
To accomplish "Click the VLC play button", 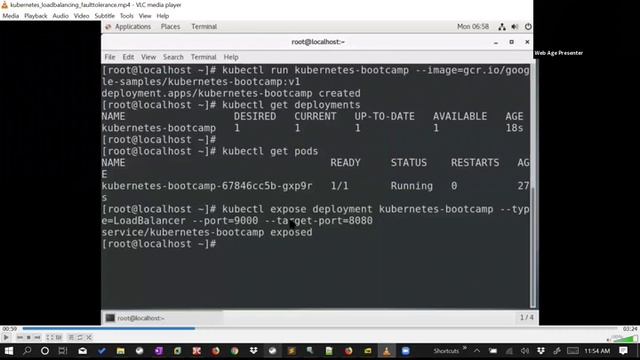I will click(x=6, y=338).
